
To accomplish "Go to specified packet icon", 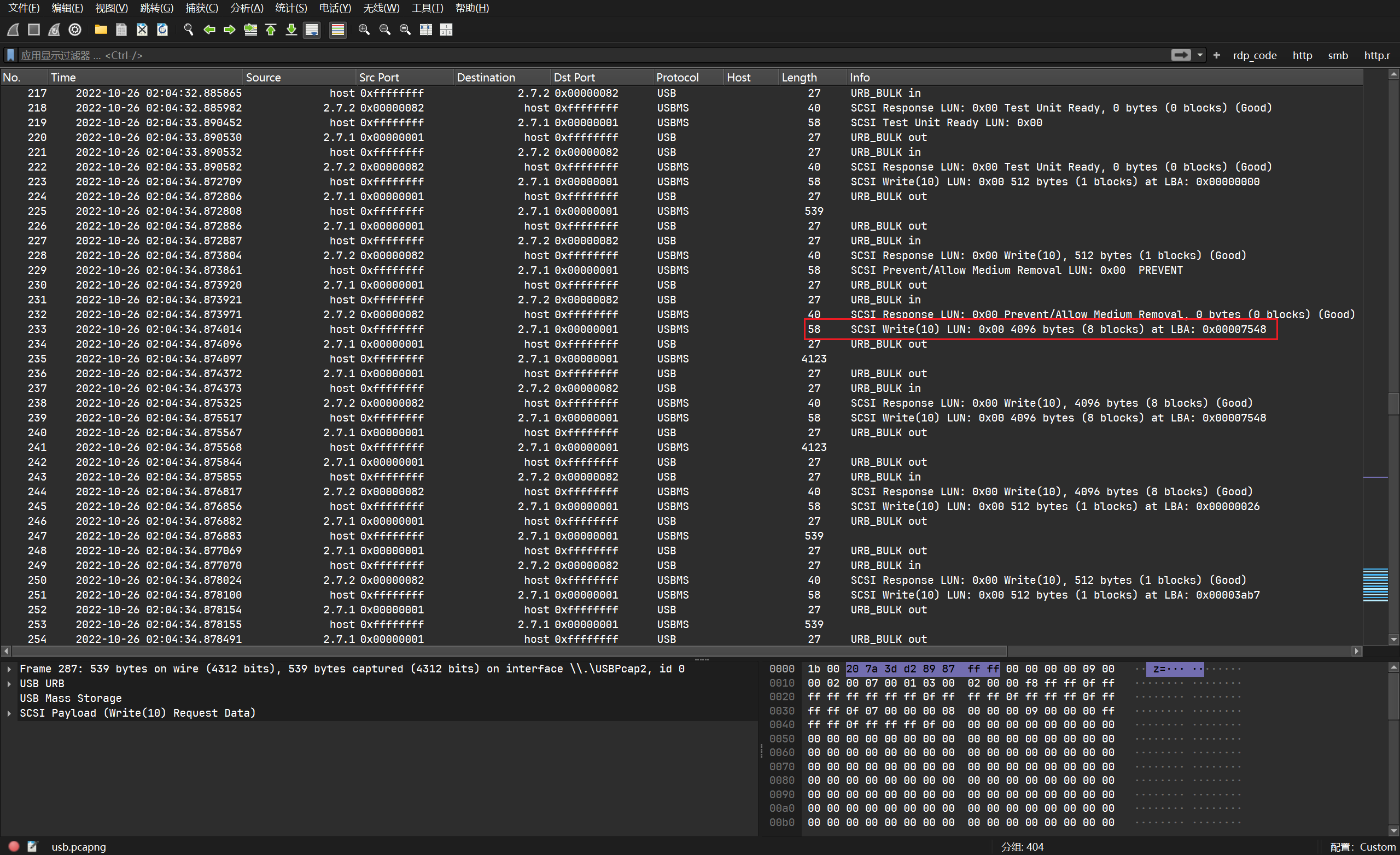I will 250,30.
